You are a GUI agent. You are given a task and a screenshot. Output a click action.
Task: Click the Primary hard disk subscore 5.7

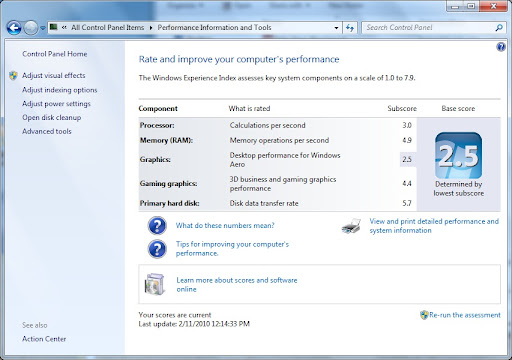point(407,203)
